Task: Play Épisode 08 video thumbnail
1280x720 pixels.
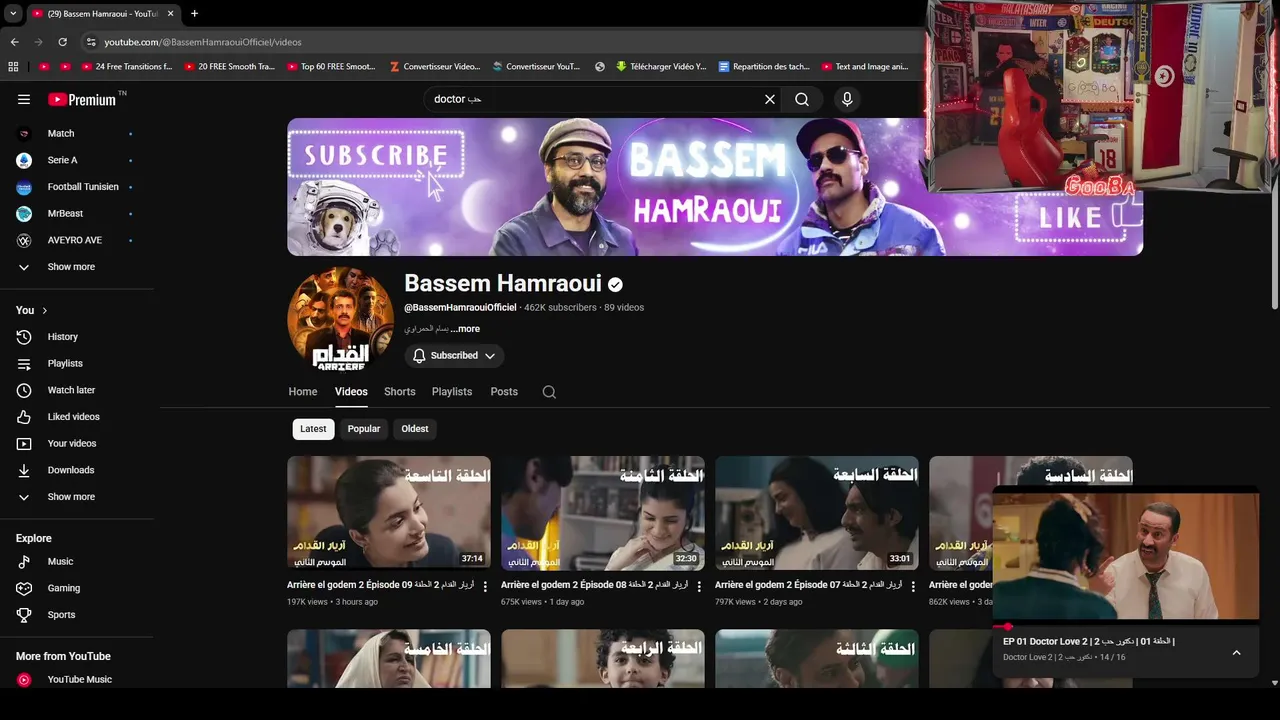Action: [x=603, y=513]
